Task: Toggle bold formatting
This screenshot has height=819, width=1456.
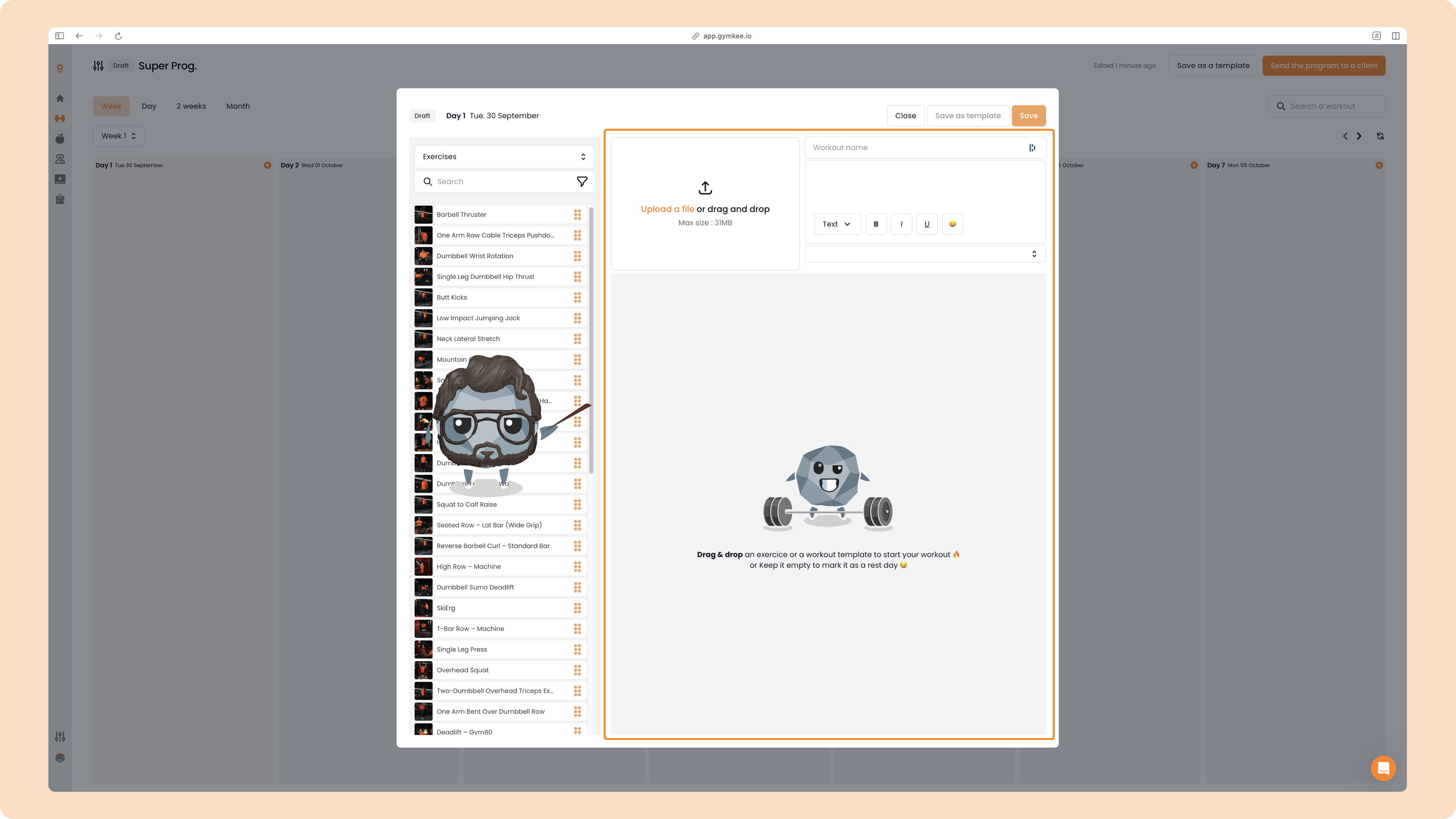Action: coord(876,224)
